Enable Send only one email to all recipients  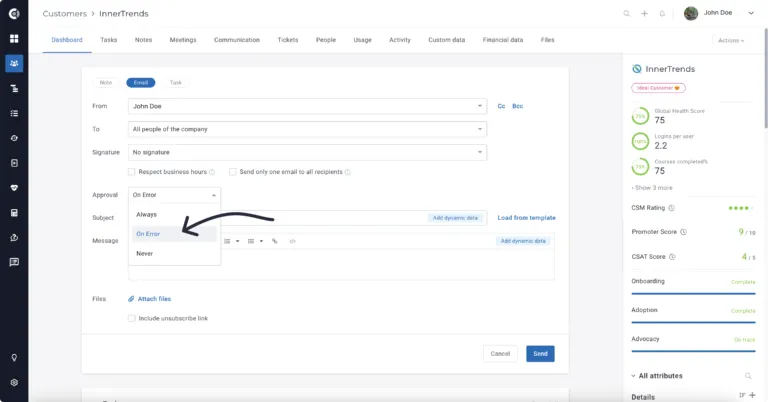233,172
